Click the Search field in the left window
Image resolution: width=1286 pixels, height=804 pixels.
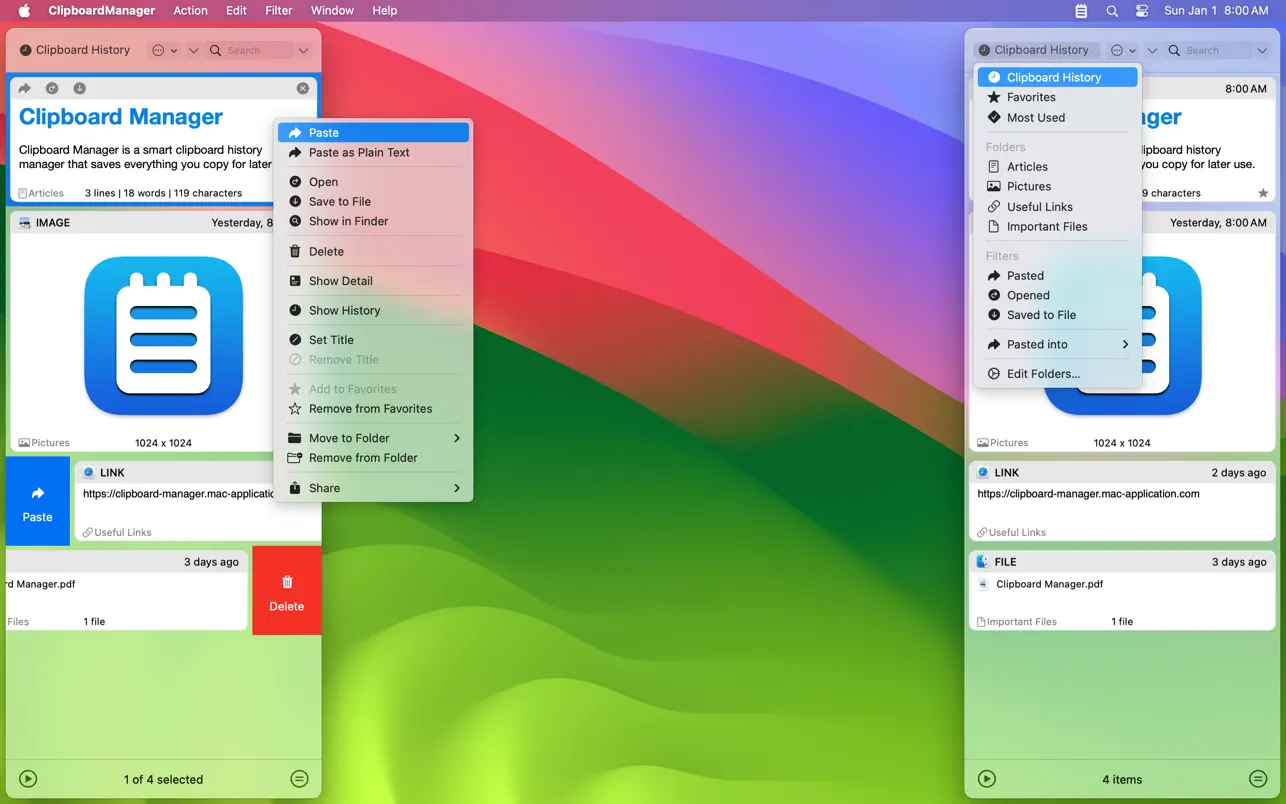[x=250, y=50]
